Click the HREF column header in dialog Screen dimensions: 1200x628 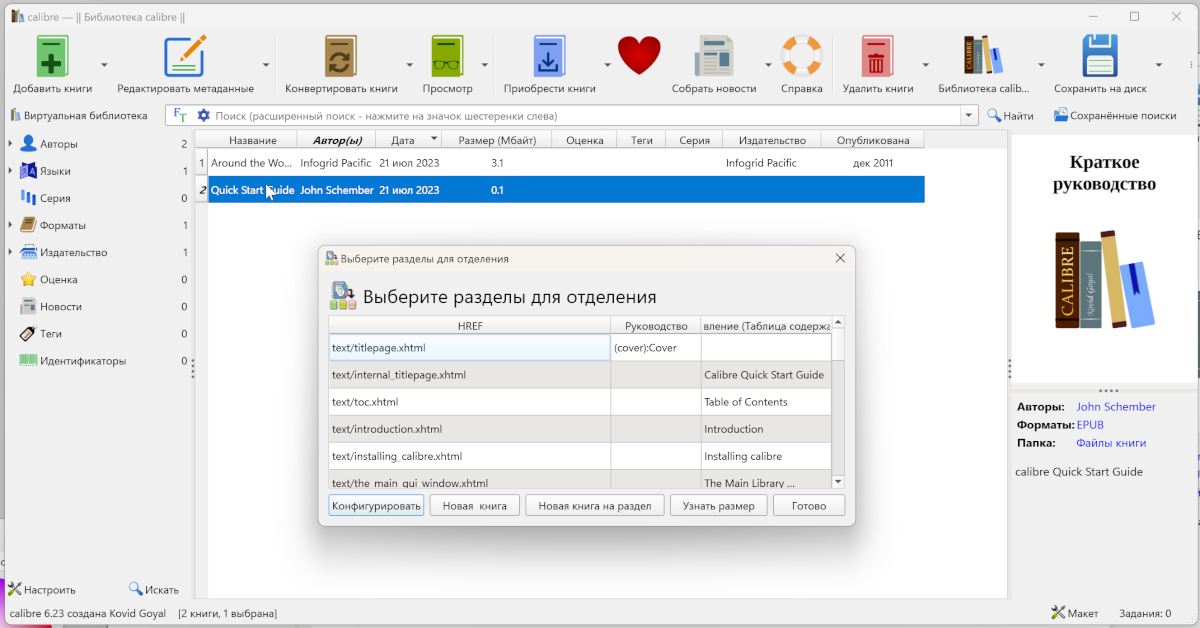(x=470, y=326)
